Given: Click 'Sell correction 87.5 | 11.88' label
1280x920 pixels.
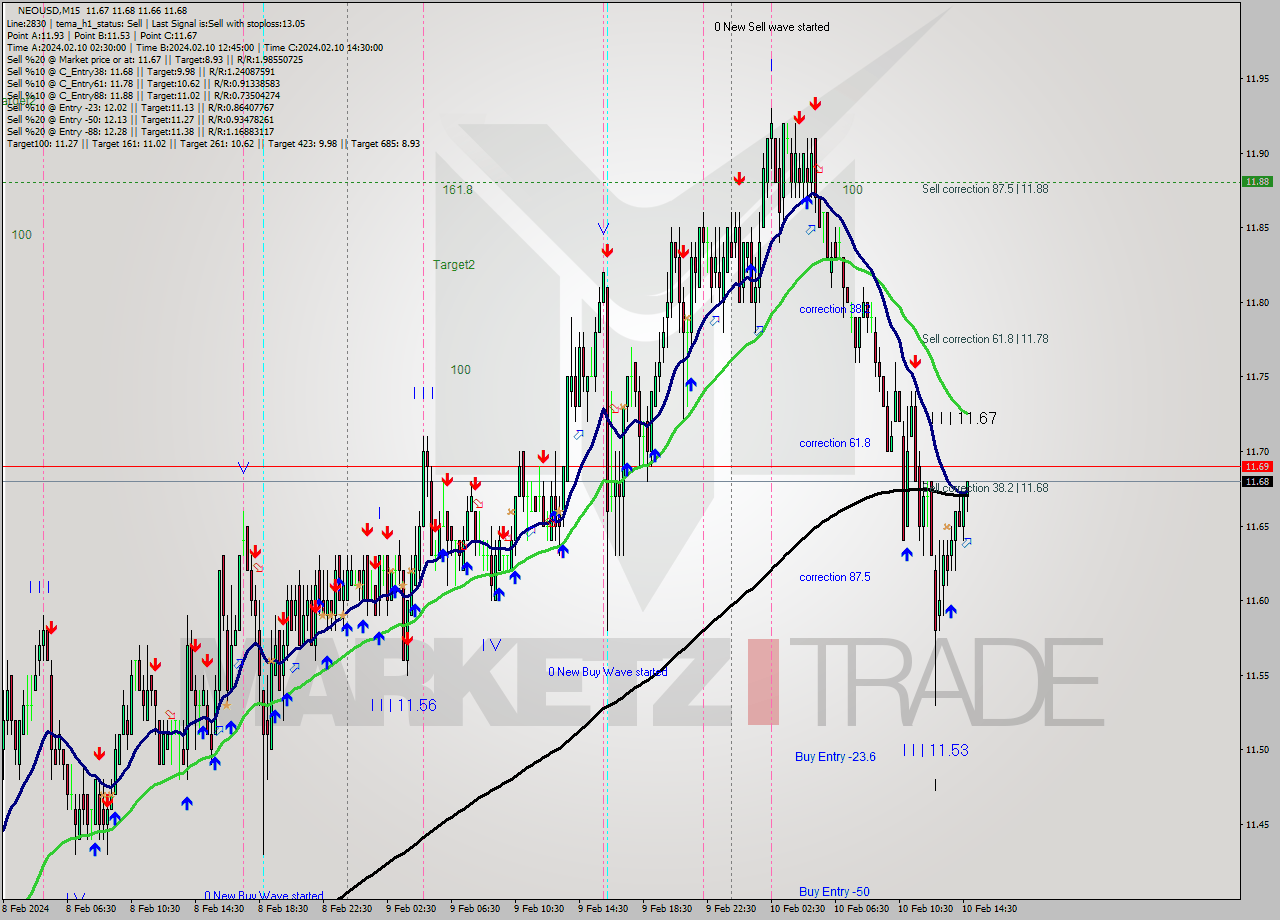Looking at the screenshot, I should (985, 188).
